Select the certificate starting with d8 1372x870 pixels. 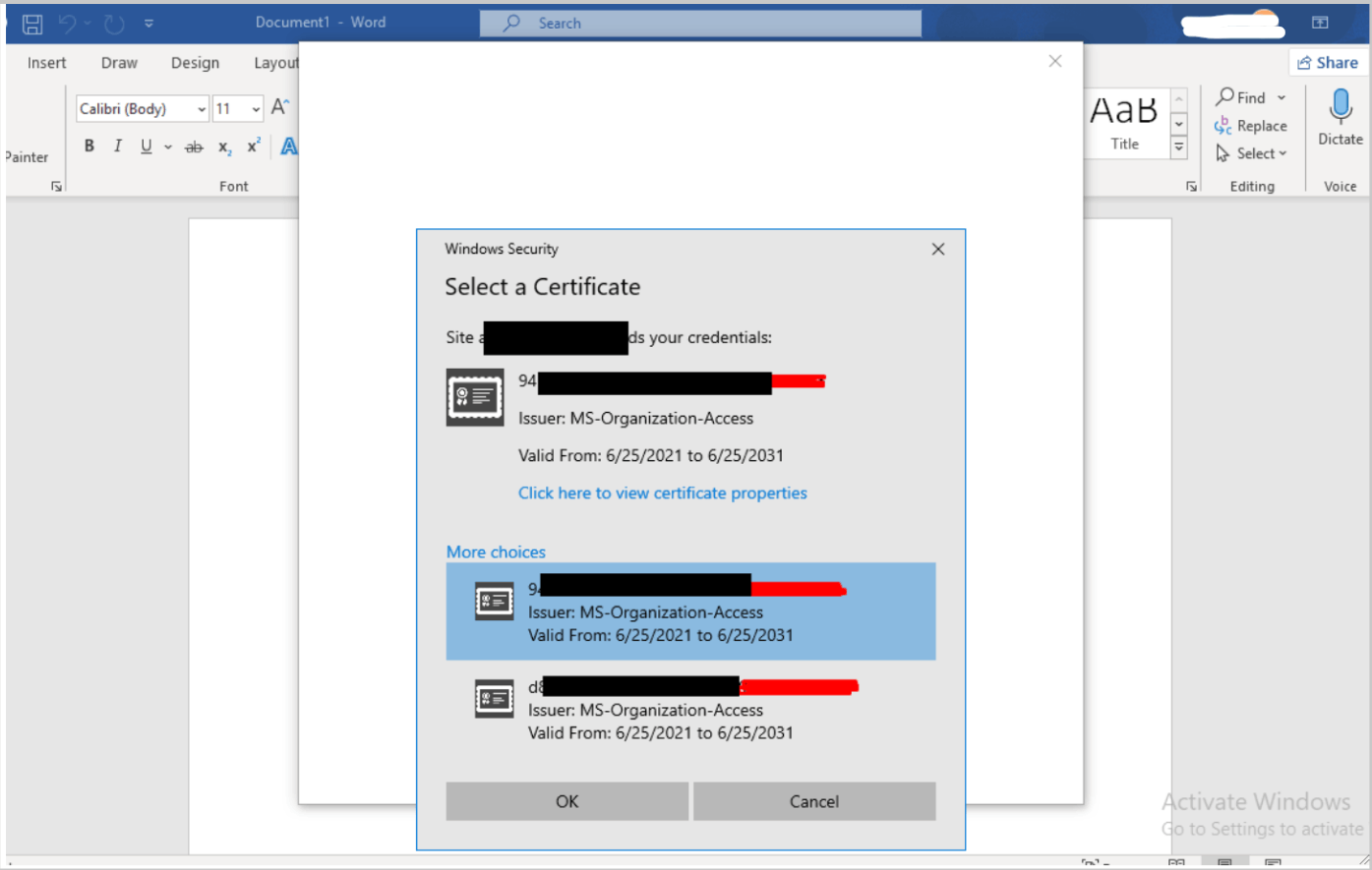[x=690, y=709]
